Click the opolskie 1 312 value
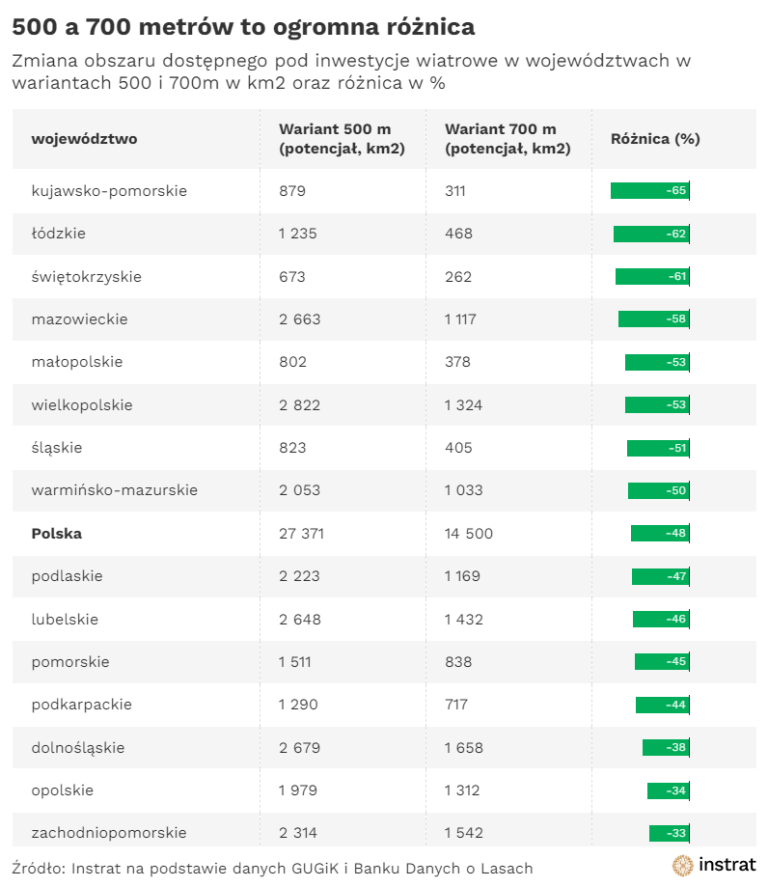 [464, 790]
